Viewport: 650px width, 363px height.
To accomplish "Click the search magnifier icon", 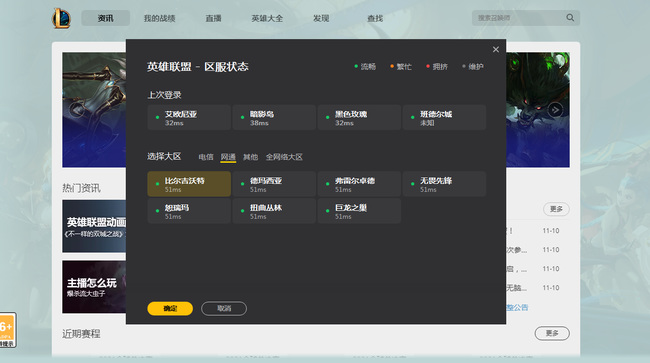I will 570,18.
